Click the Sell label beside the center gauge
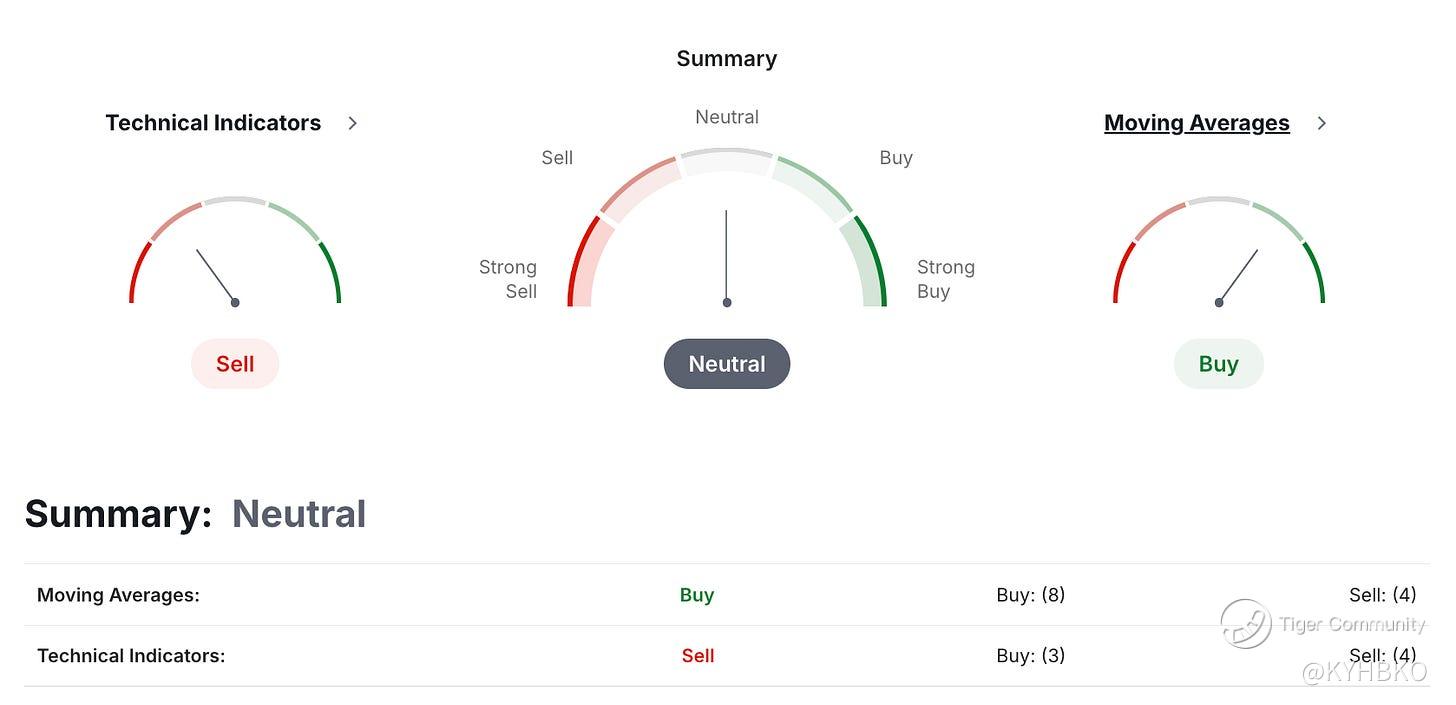 pyautogui.click(x=557, y=158)
